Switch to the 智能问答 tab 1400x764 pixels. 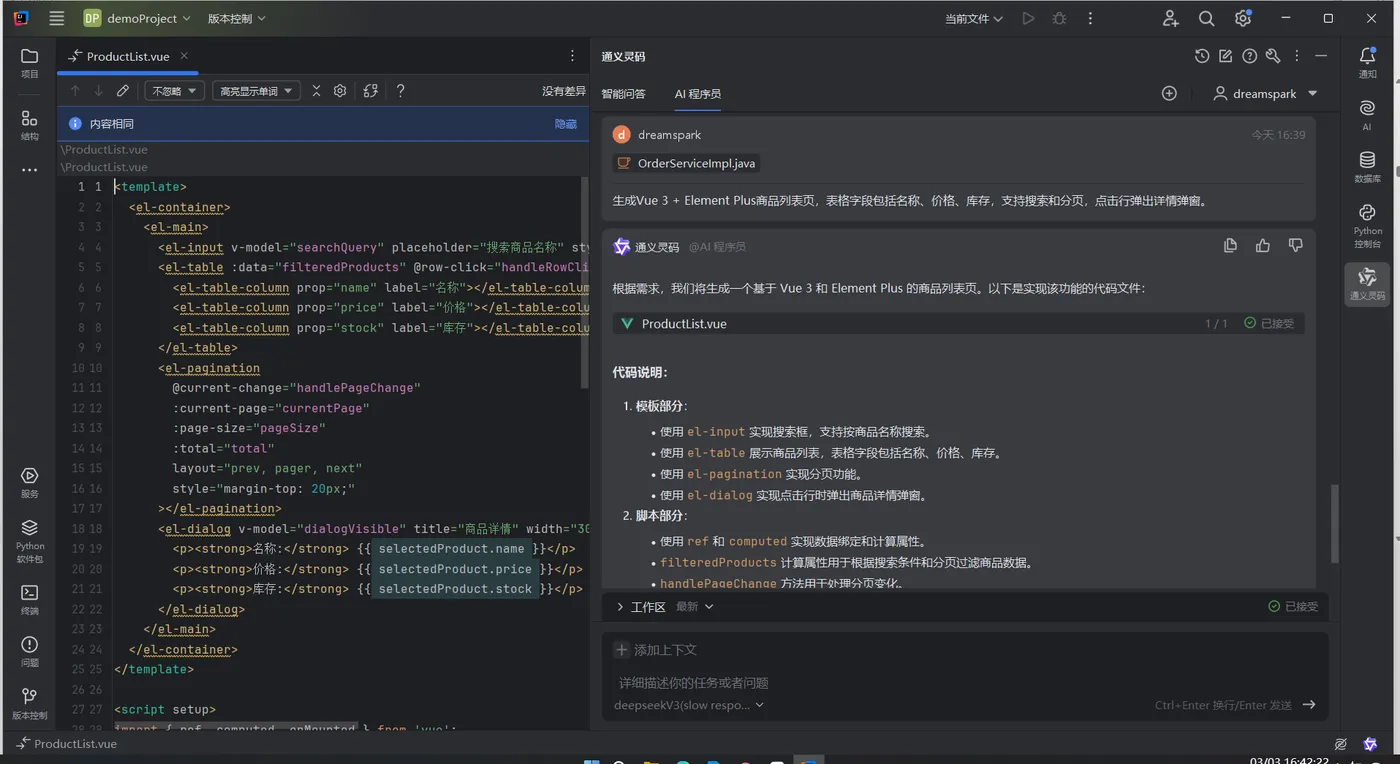coord(623,94)
